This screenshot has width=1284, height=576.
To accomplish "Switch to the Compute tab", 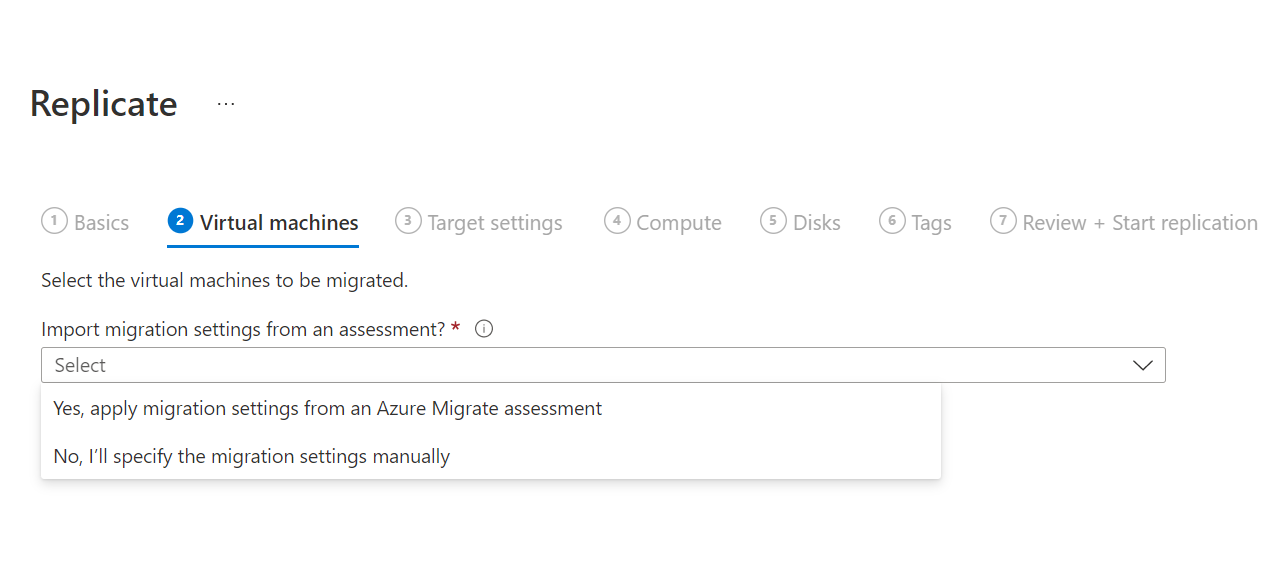I will coord(679,221).
